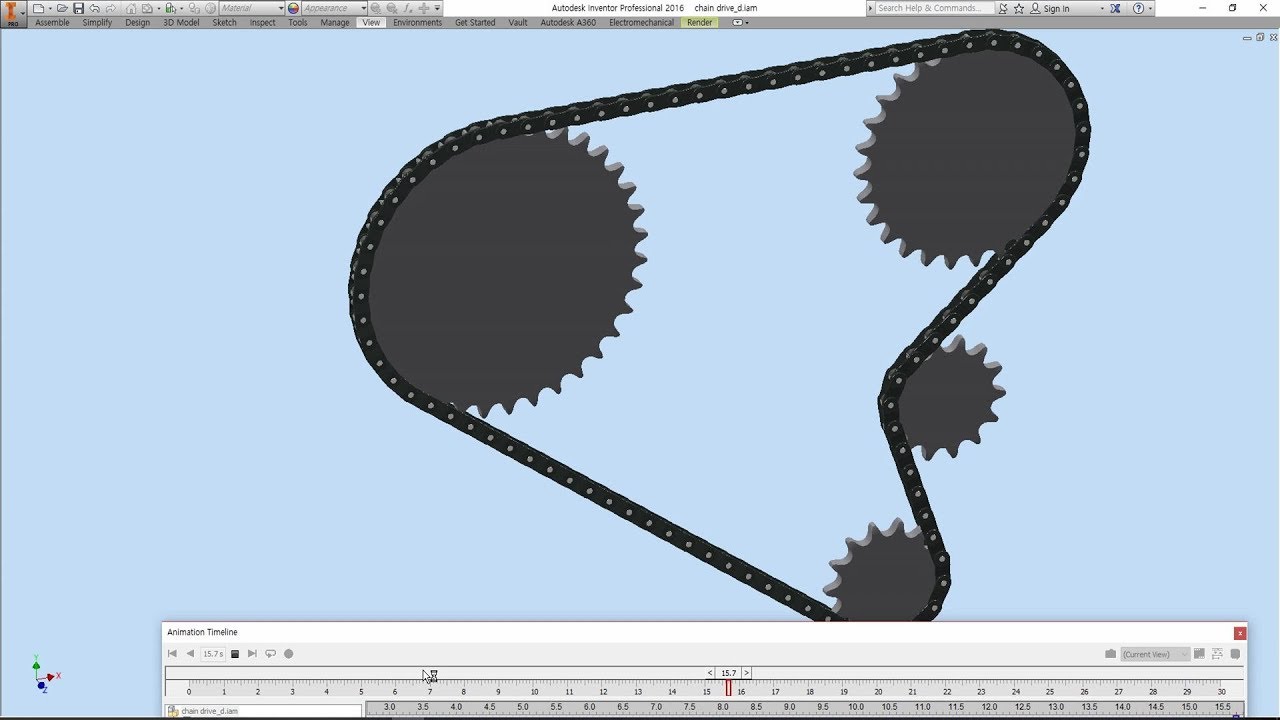Viewport: 1280px width, 720px height.
Task: Click the New file icon
Action: pyautogui.click(x=38, y=8)
